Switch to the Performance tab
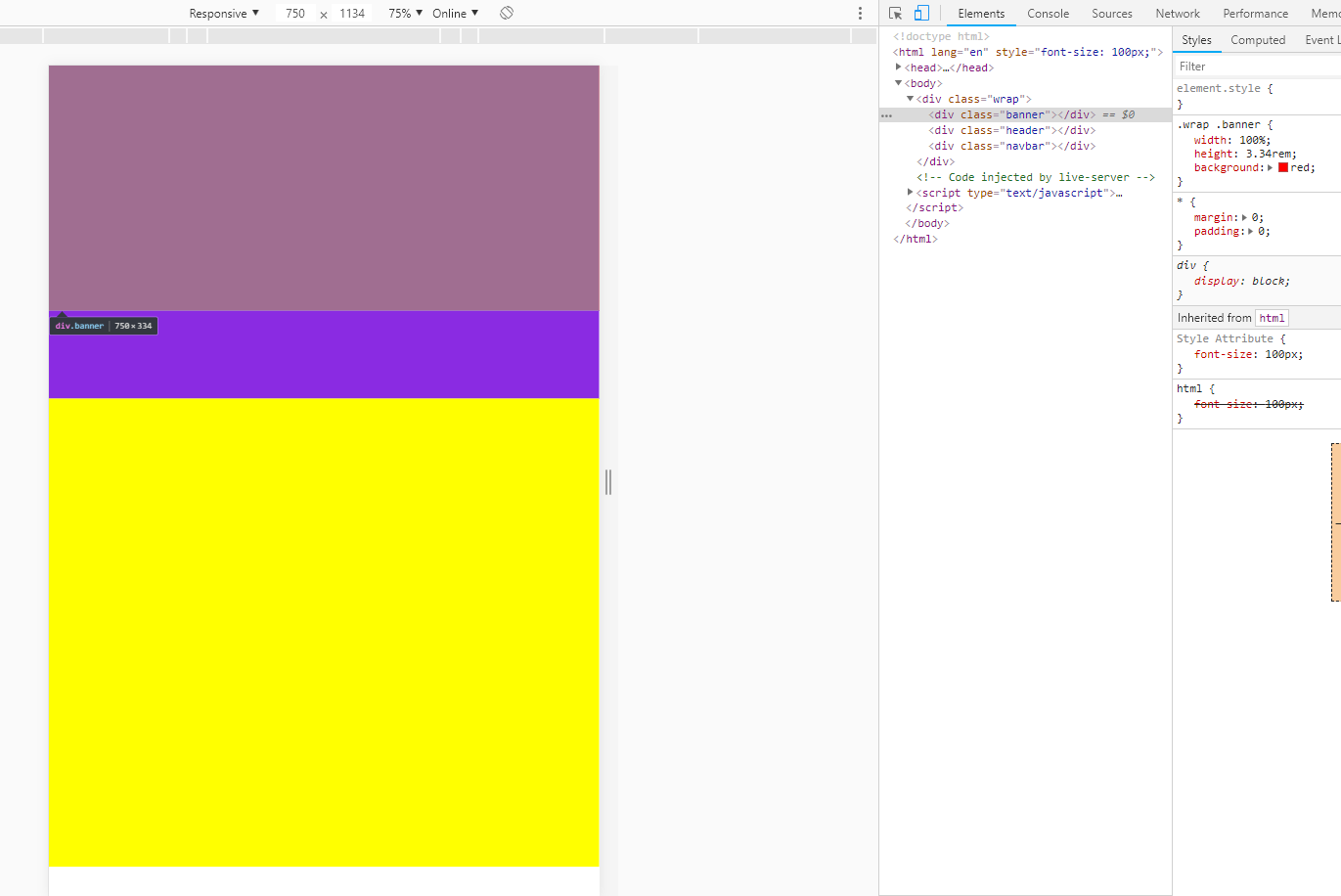This screenshot has height=896, width=1341. (1255, 14)
